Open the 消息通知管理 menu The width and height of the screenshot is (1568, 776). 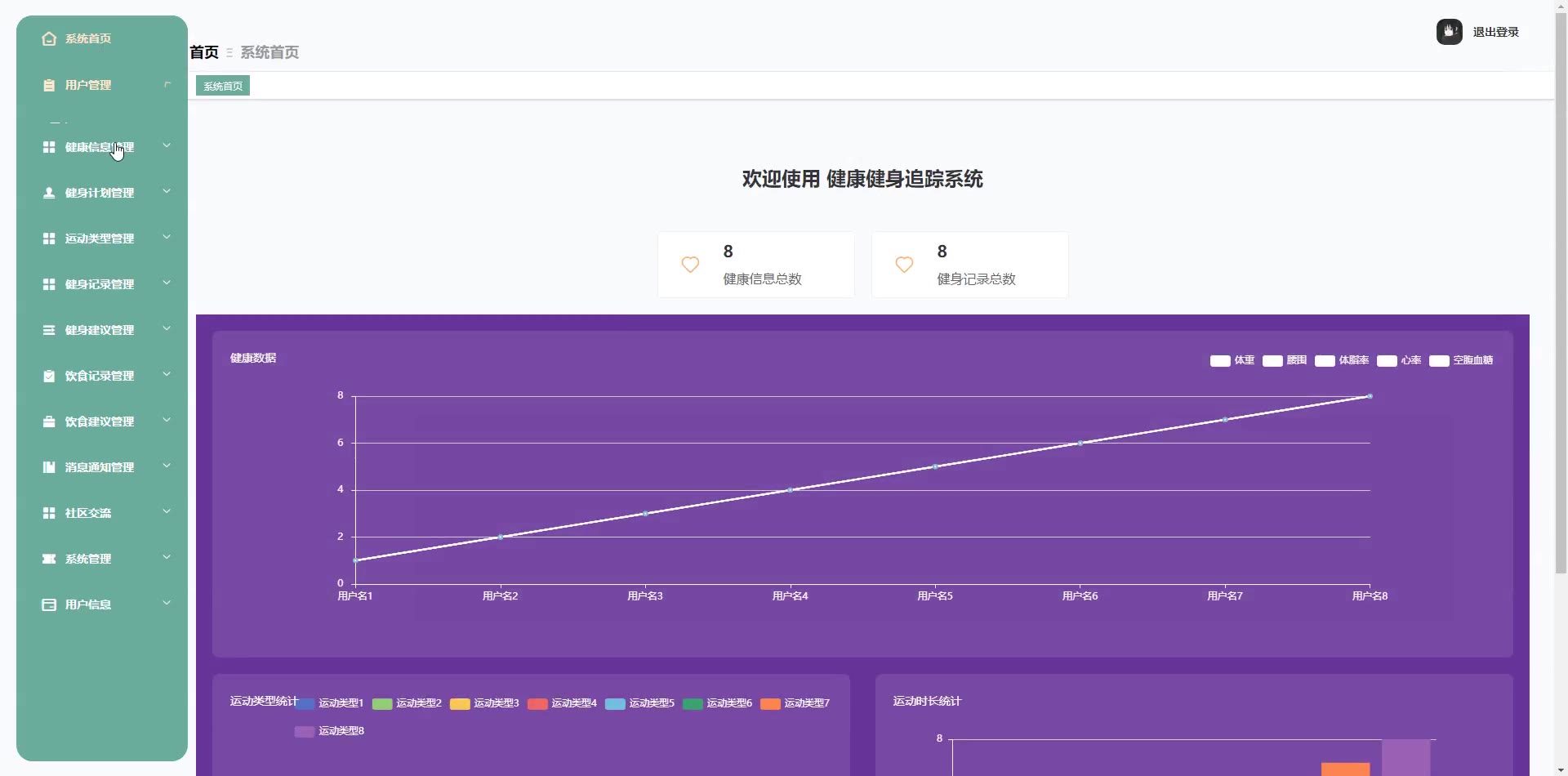click(x=100, y=467)
